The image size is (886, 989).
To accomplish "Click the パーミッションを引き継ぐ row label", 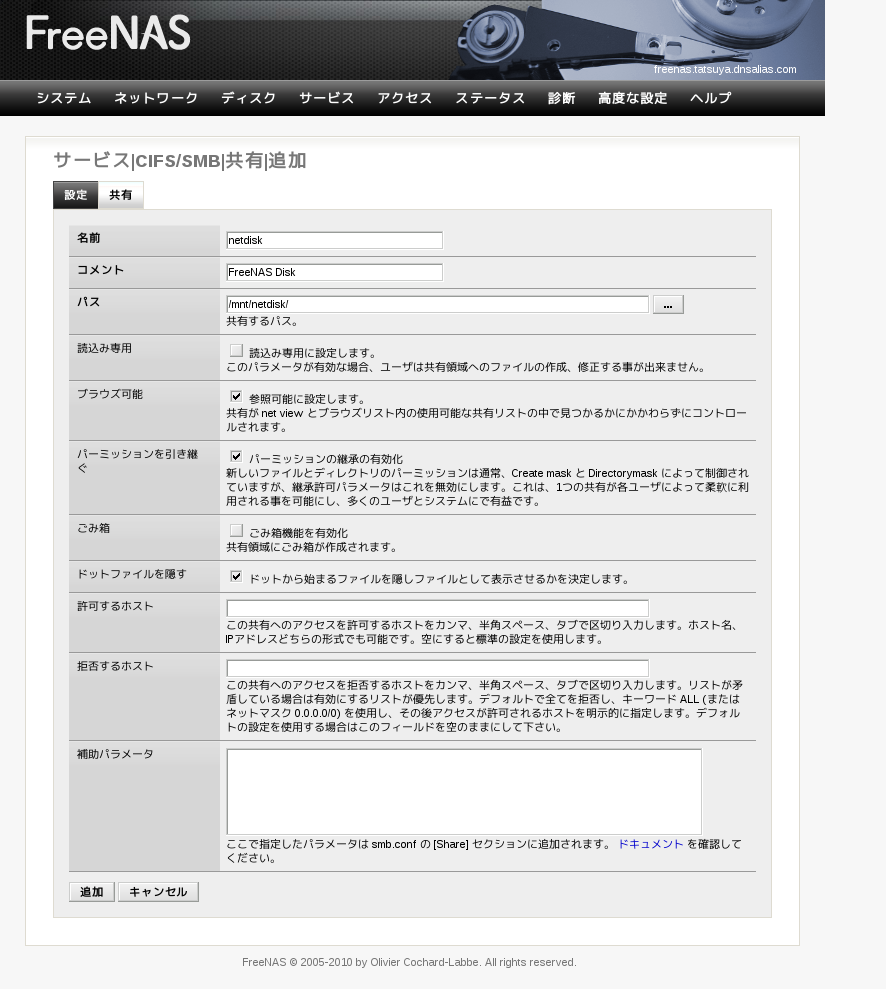I will tap(137, 461).
